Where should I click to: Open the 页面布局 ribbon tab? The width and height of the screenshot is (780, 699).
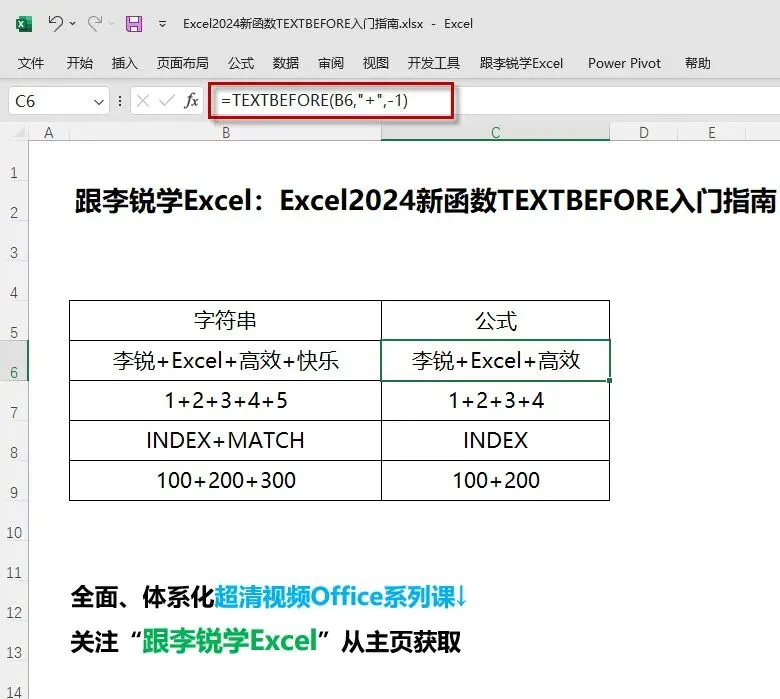click(183, 63)
